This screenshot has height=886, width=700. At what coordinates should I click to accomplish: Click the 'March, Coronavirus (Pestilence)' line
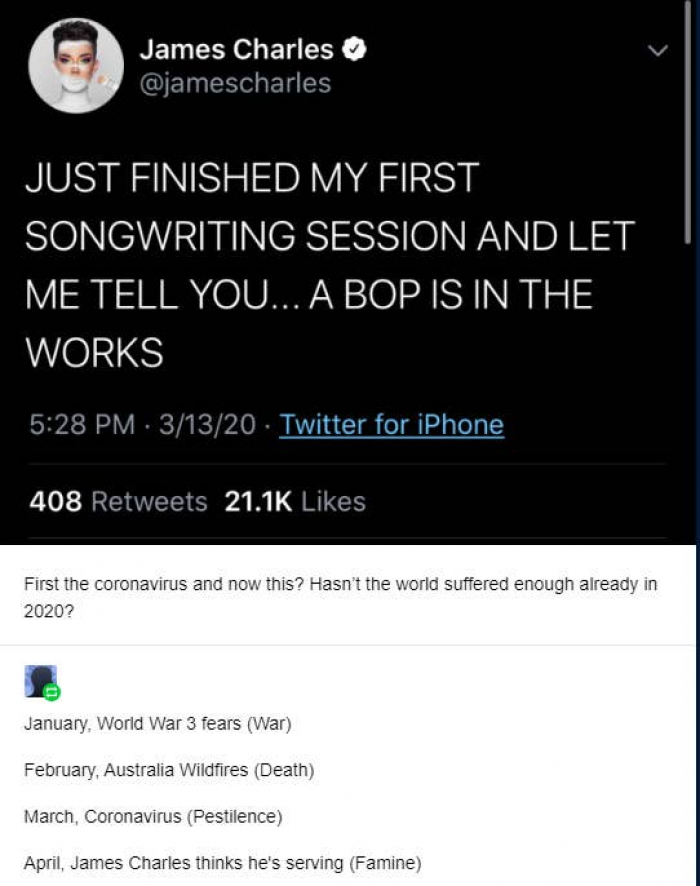(153, 816)
